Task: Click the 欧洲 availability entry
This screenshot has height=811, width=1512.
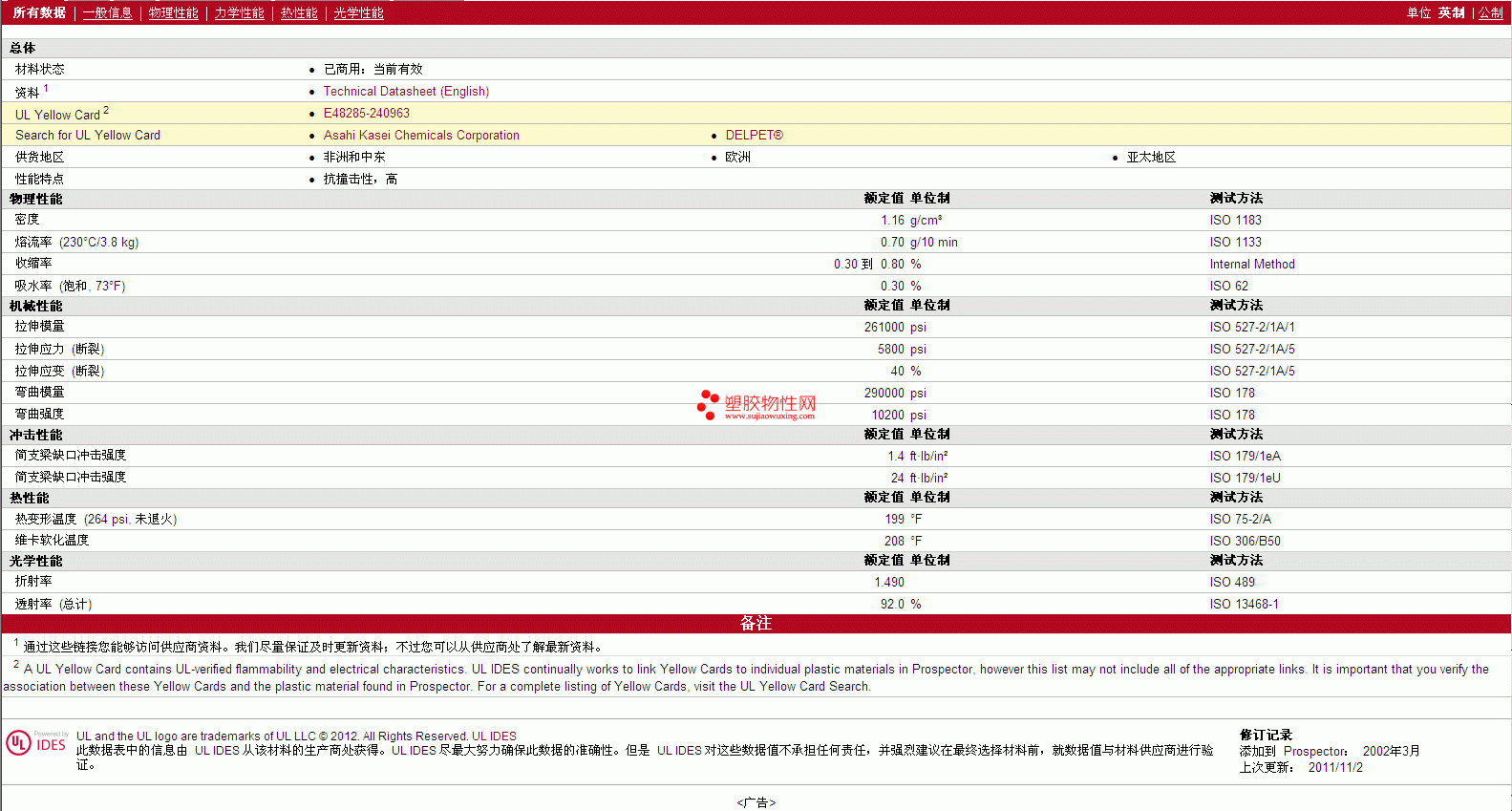Action: (737, 157)
